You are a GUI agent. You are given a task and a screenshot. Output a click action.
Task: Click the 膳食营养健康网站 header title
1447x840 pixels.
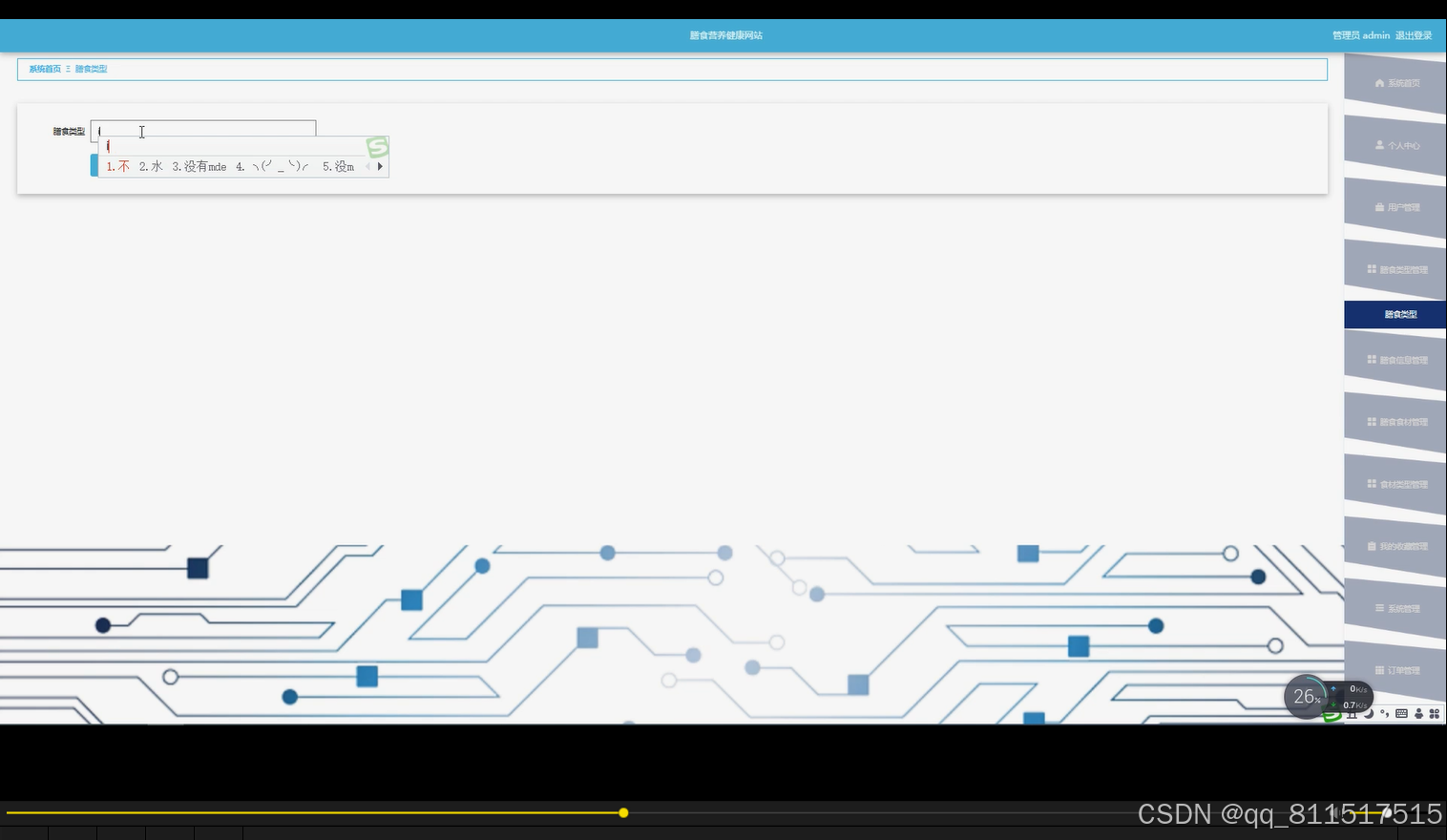click(x=726, y=35)
